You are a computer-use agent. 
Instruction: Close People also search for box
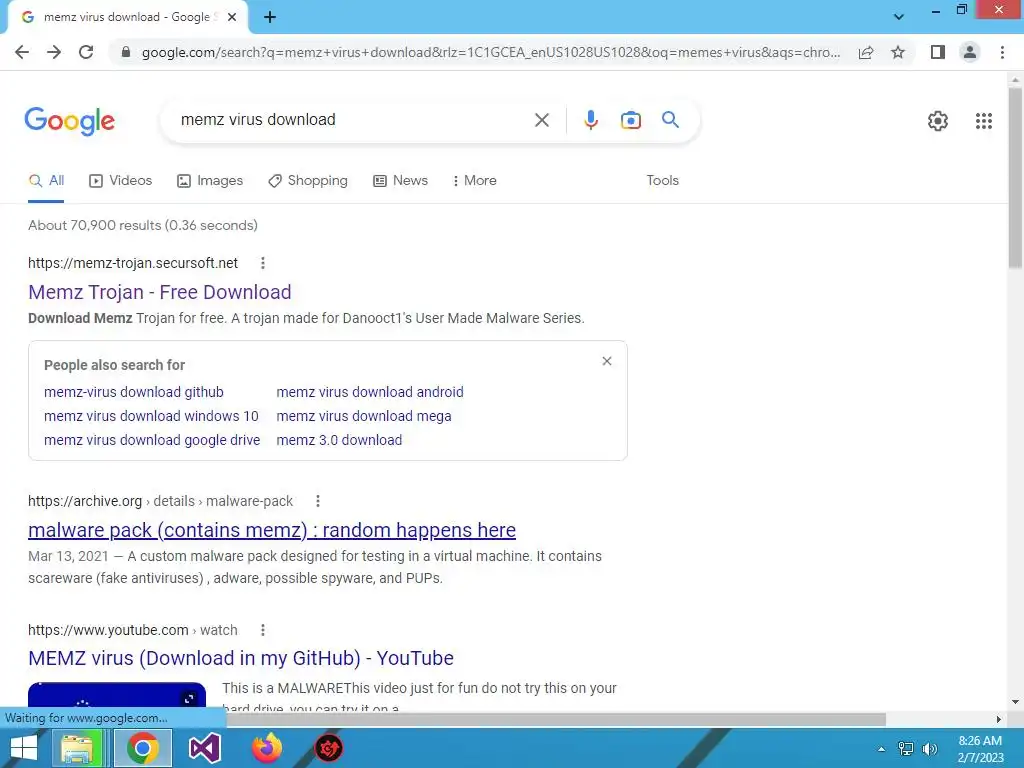[607, 361]
